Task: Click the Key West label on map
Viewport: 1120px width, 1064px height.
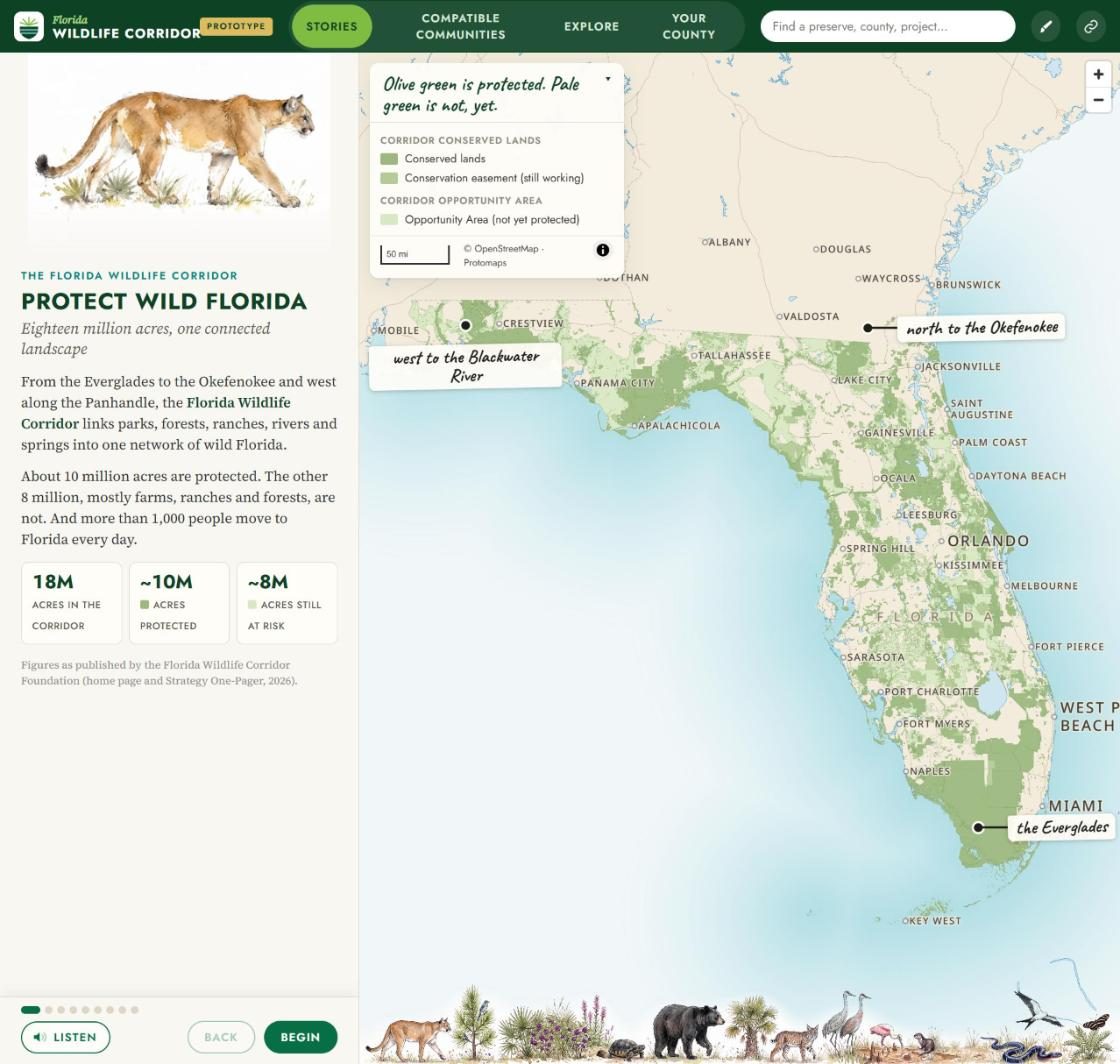Action: click(x=934, y=921)
